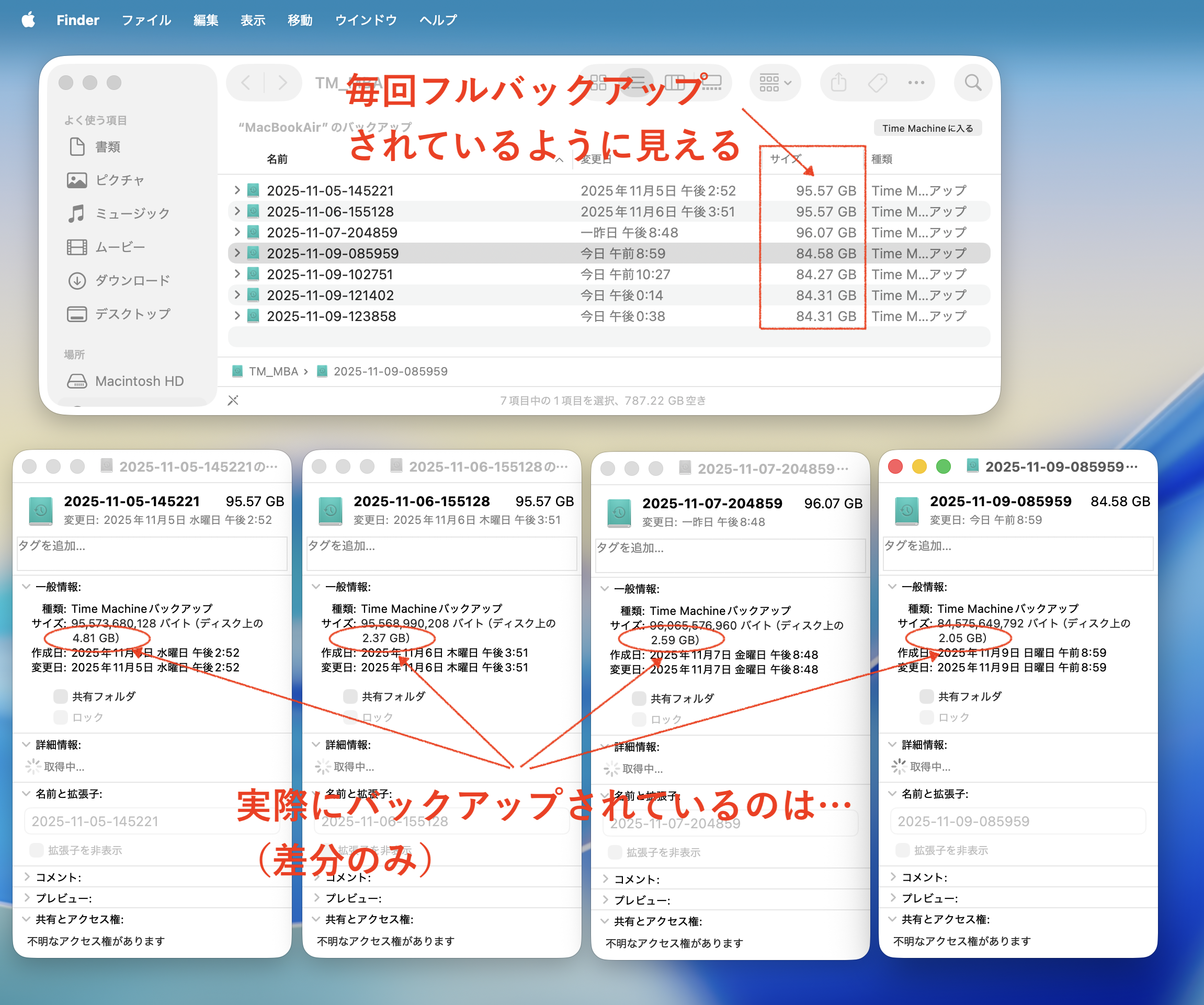Screen dimensions: 1204x1005
Task: Expand the 2025-11-07-204859 backup folder row
Action: 237,232
